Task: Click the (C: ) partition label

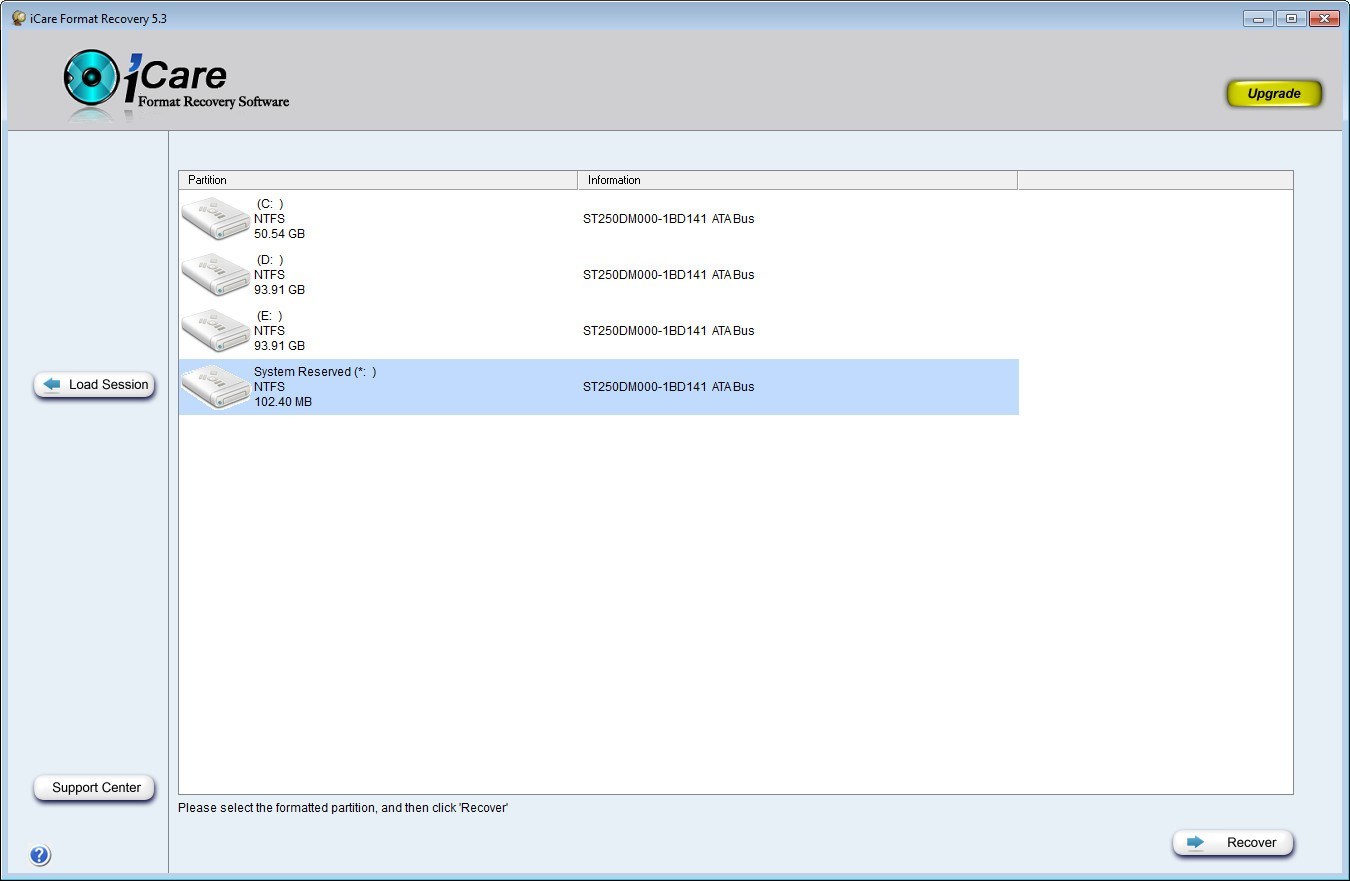Action: (x=270, y=204)
